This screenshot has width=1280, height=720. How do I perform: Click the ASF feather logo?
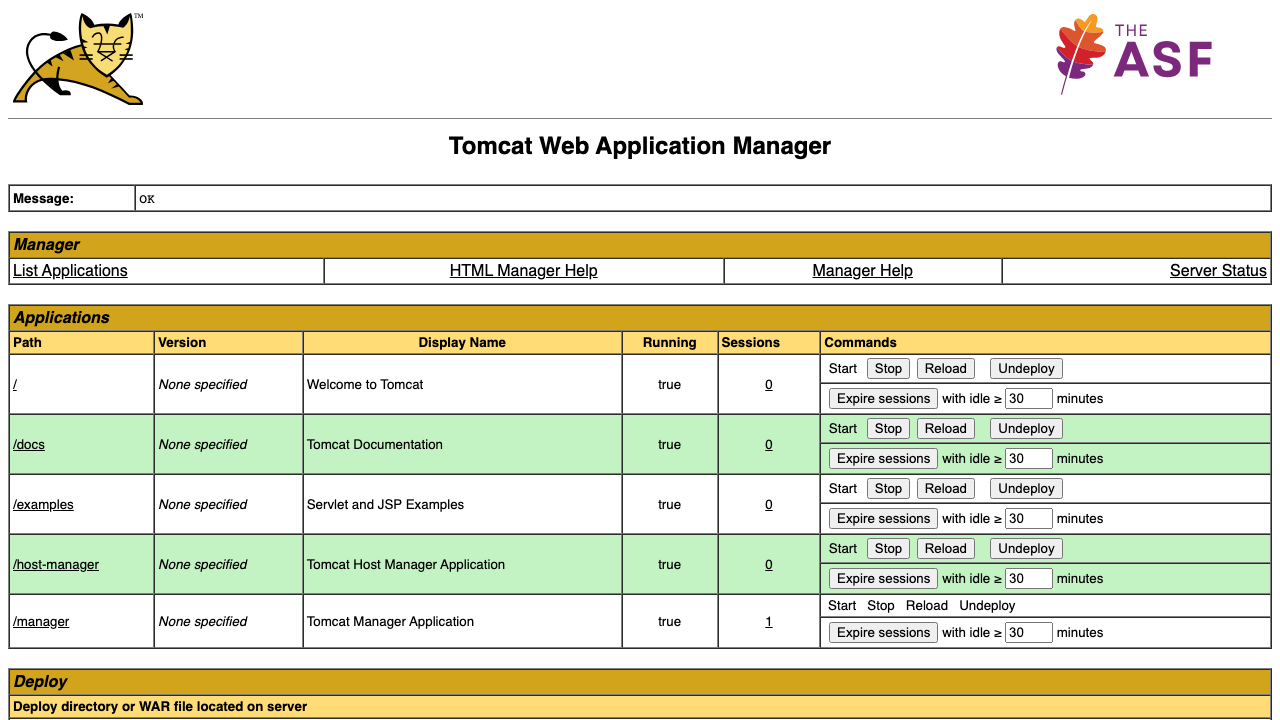pos(1134,54)
